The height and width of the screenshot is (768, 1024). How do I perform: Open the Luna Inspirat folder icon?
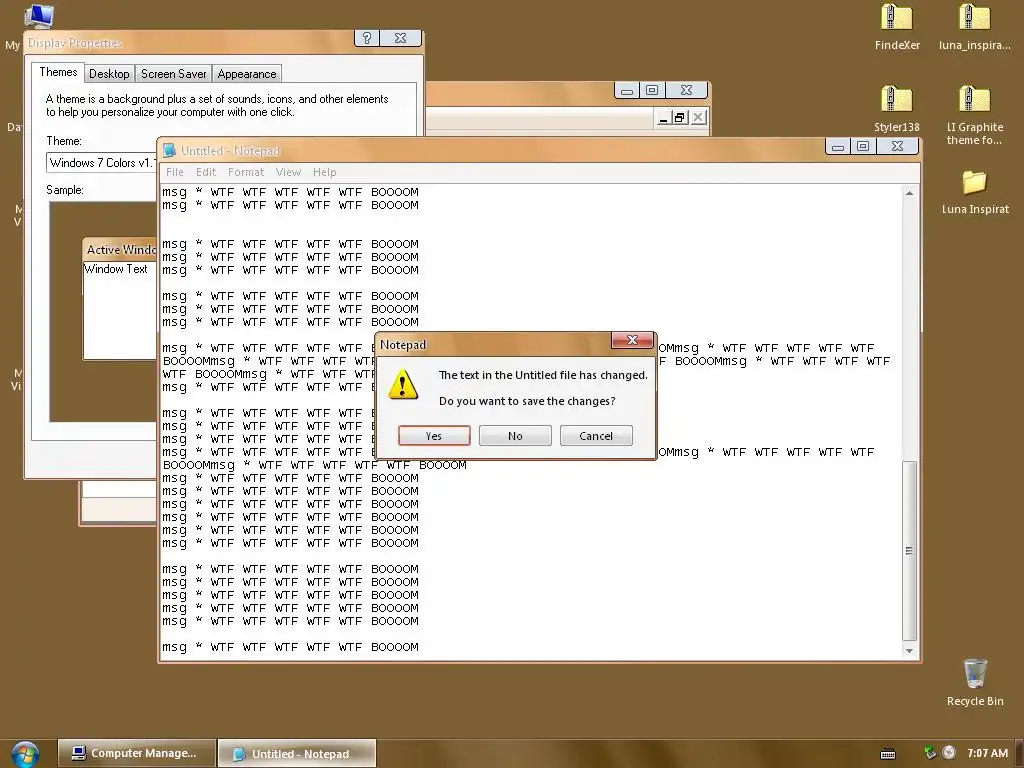[975, 193]
